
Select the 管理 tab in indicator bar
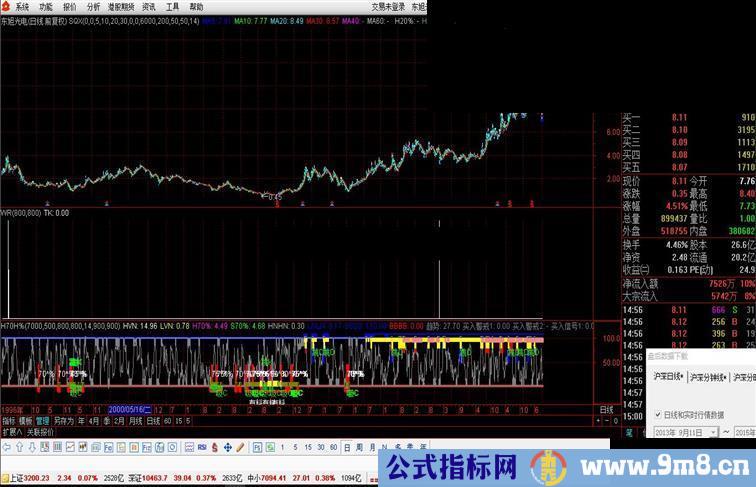(x=42, y=421)
